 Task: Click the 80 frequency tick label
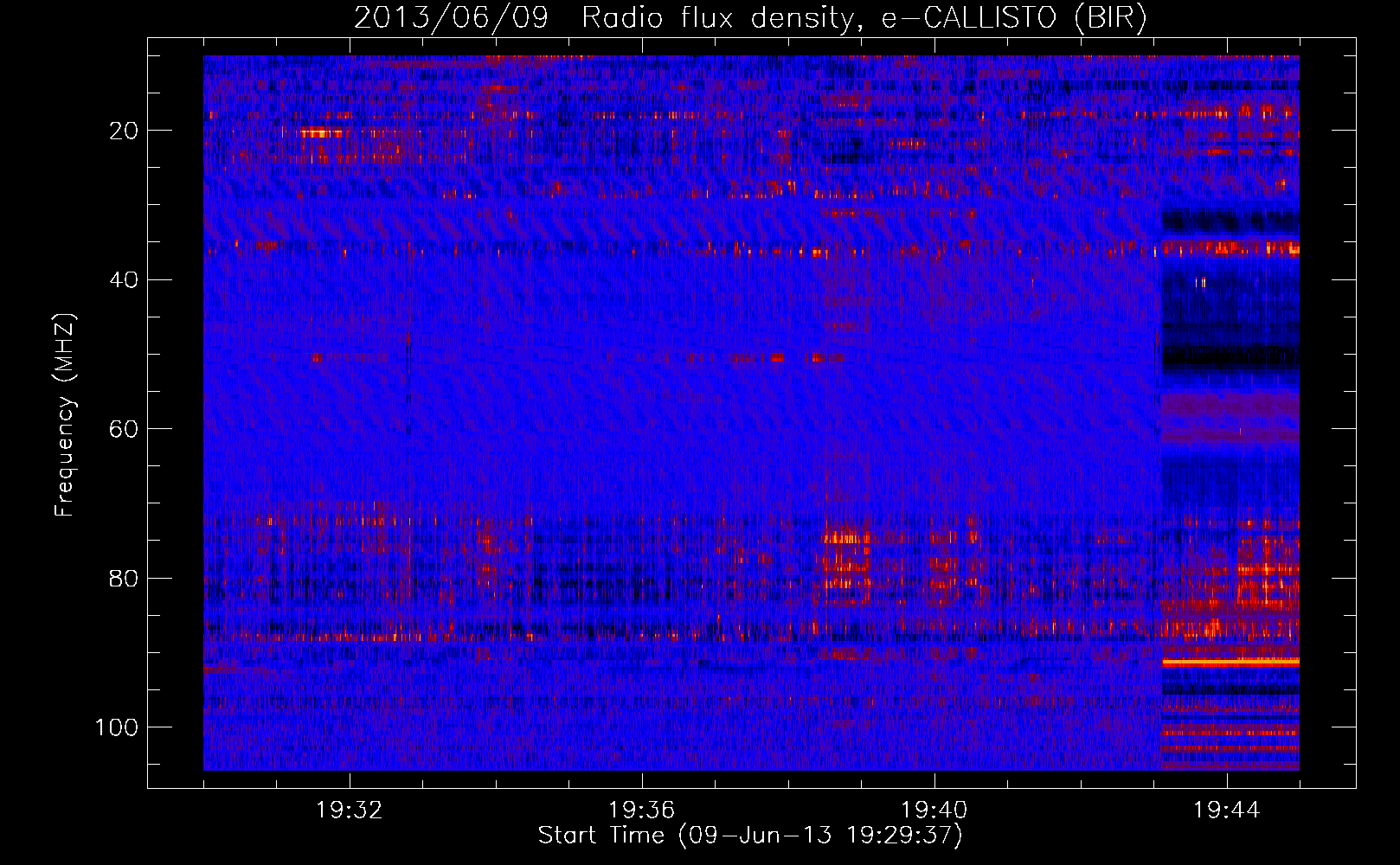click(125, 579)
